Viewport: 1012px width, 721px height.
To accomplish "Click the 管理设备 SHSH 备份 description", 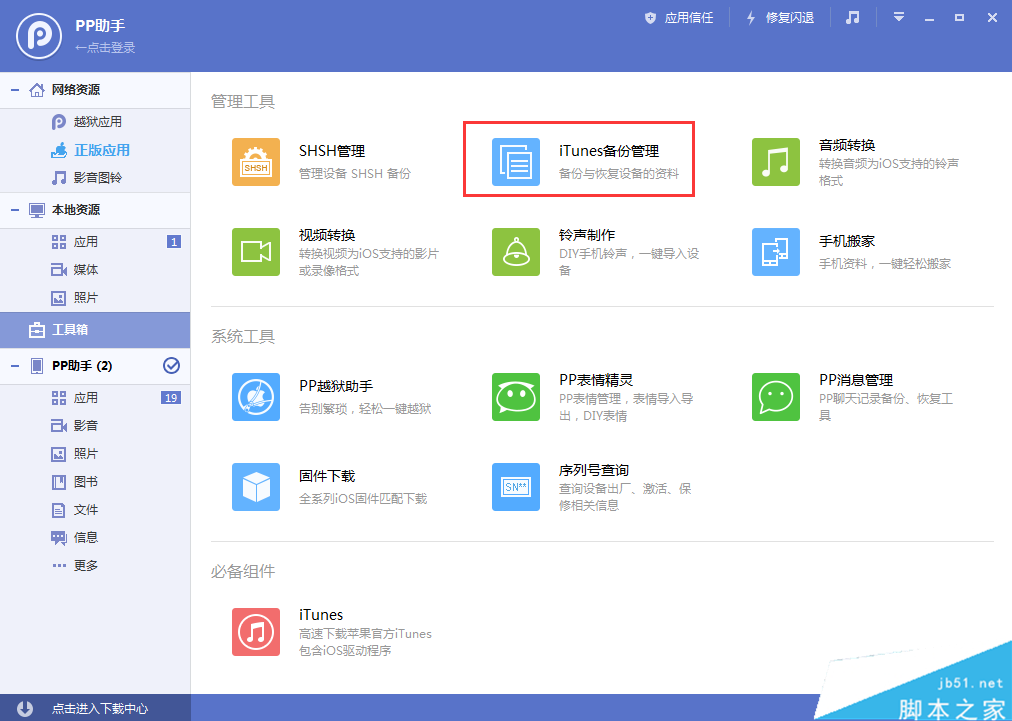I will pos(354,174).
